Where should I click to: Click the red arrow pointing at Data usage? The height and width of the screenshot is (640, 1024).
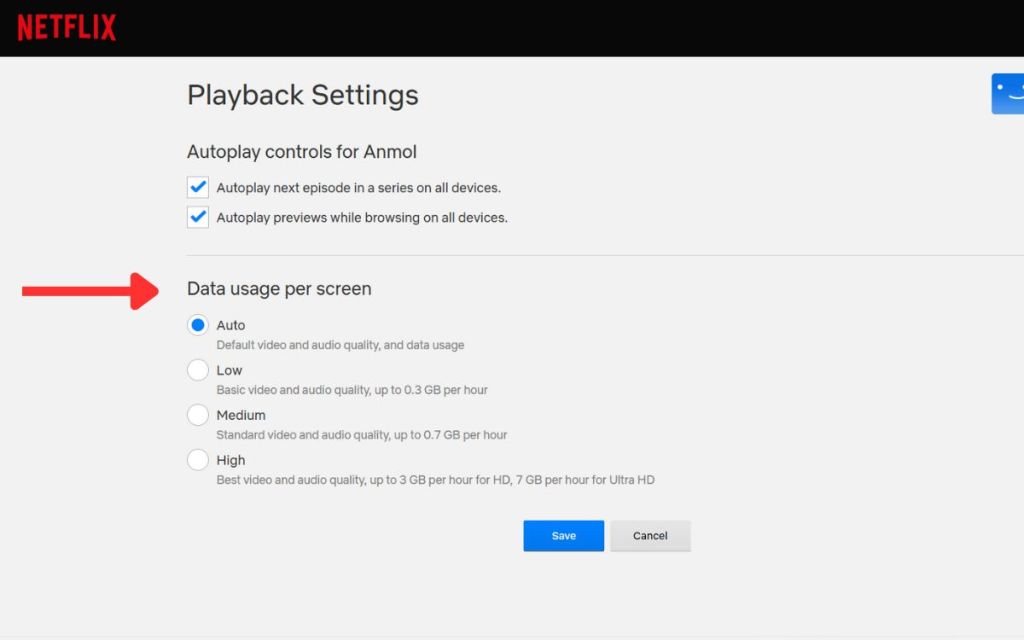90,291
